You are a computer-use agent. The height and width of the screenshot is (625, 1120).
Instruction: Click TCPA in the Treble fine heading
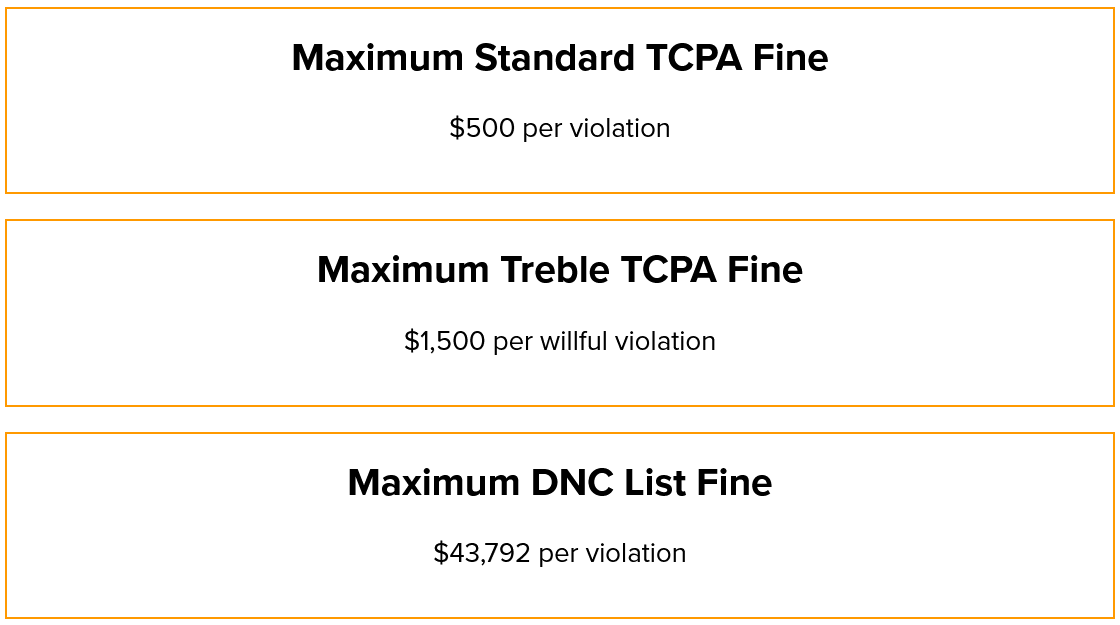tap(669, 270)
